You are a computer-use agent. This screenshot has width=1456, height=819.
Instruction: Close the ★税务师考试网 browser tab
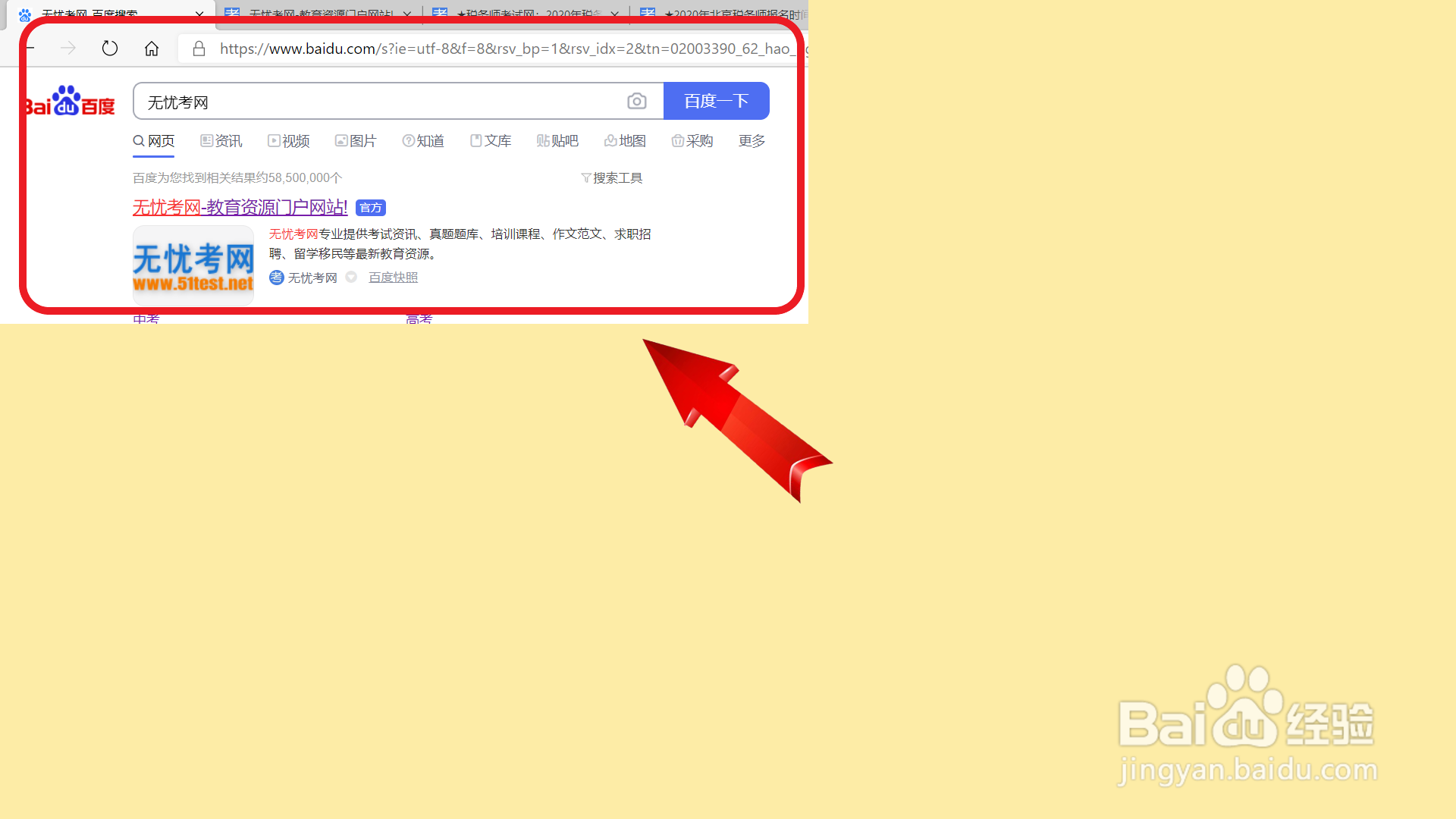[614, 14]
